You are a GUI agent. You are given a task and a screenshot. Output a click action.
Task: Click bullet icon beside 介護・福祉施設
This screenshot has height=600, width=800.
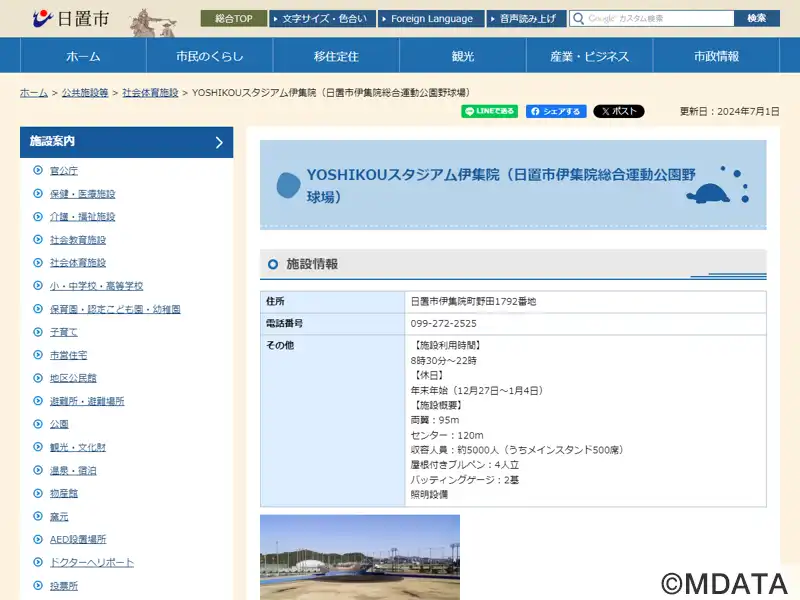[38, 216]
